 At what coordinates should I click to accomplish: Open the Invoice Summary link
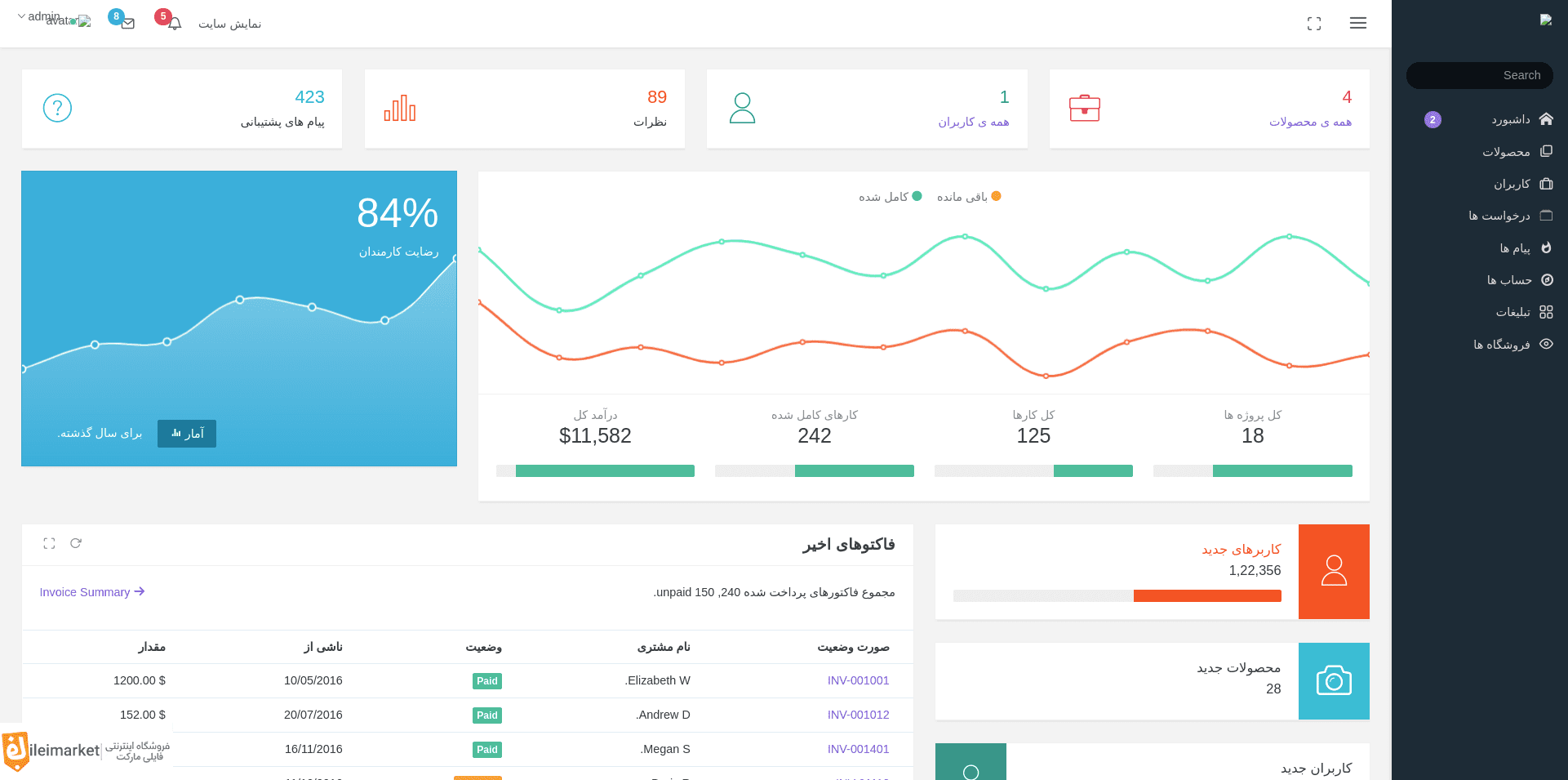(92, 592)
